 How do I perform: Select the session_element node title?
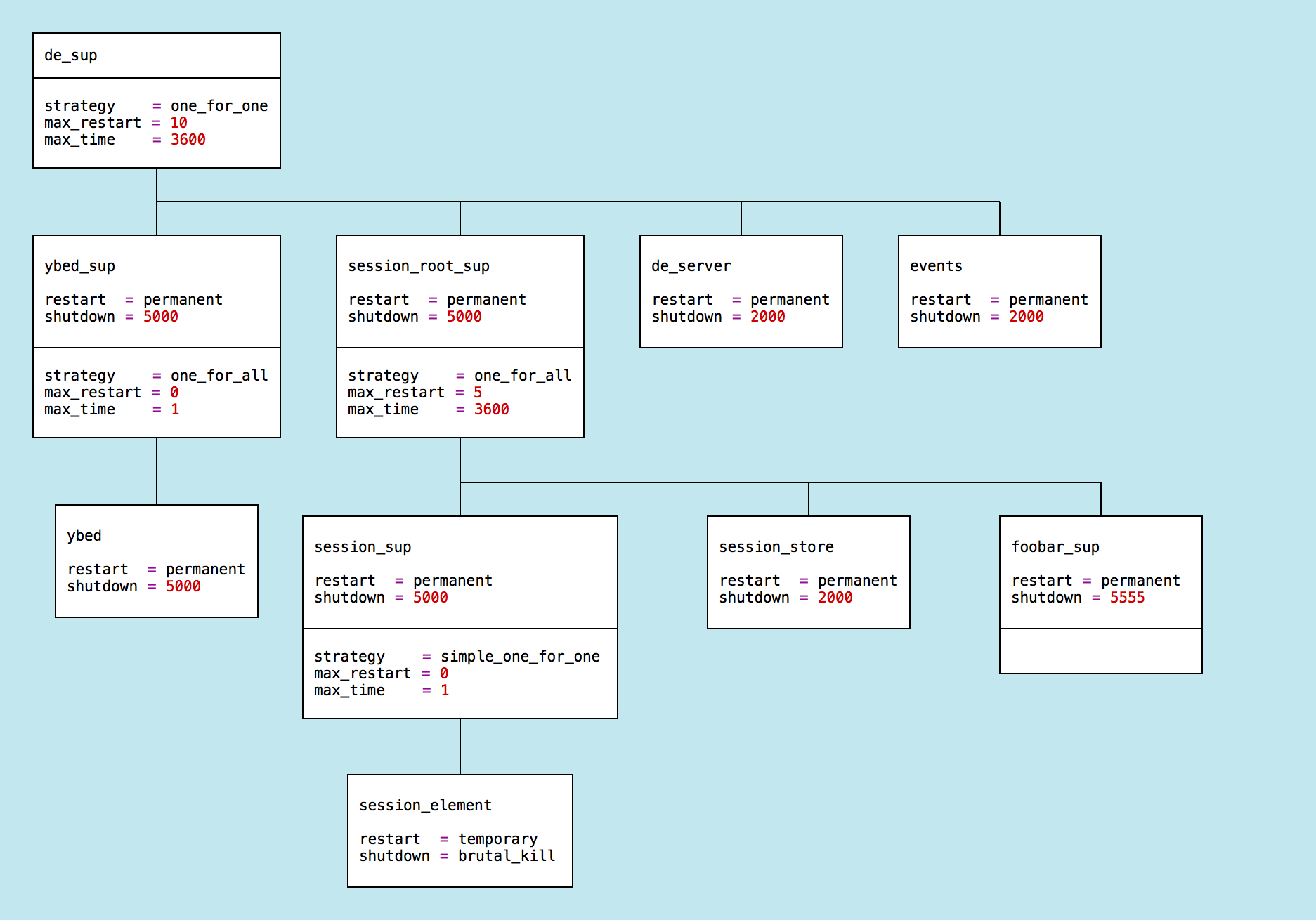coord(425,806)
